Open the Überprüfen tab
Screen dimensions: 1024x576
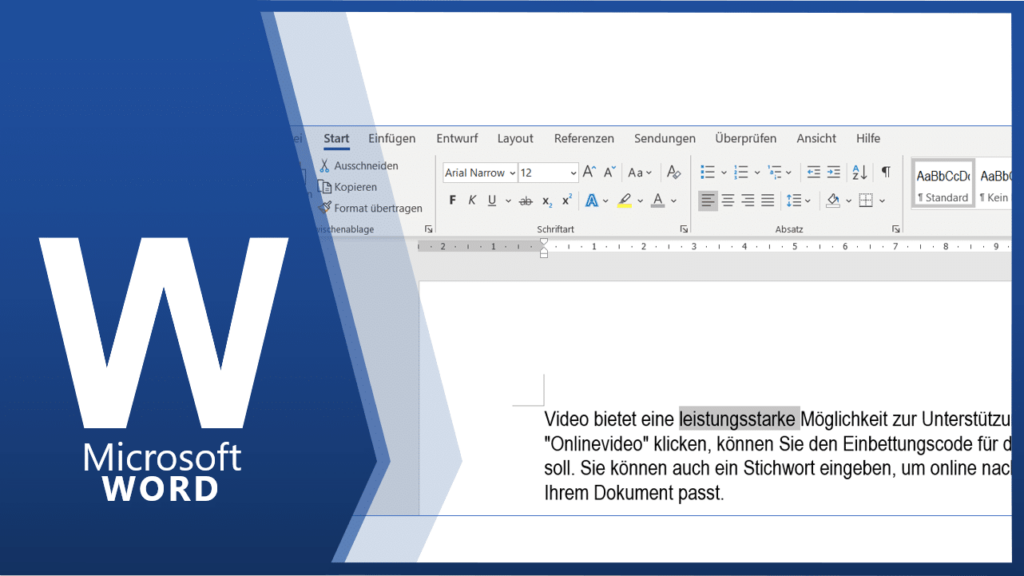(746, 138)
